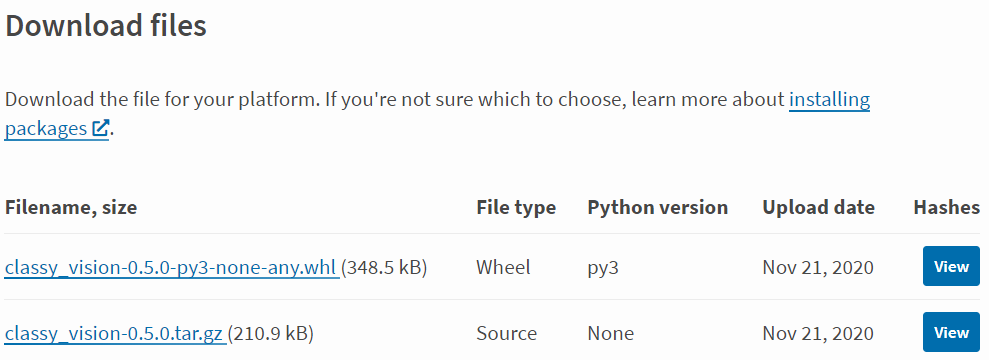
Task: Click the "File type" column header
Action: [x=516, y=207]
